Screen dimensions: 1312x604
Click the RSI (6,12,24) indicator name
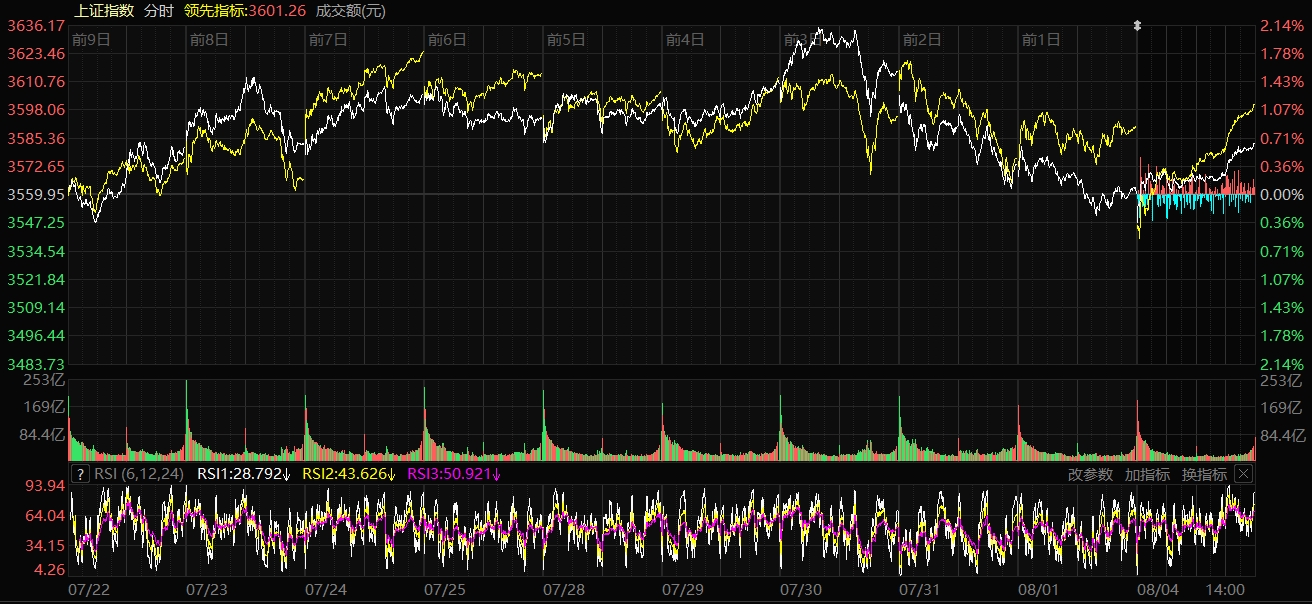point(139,474)
